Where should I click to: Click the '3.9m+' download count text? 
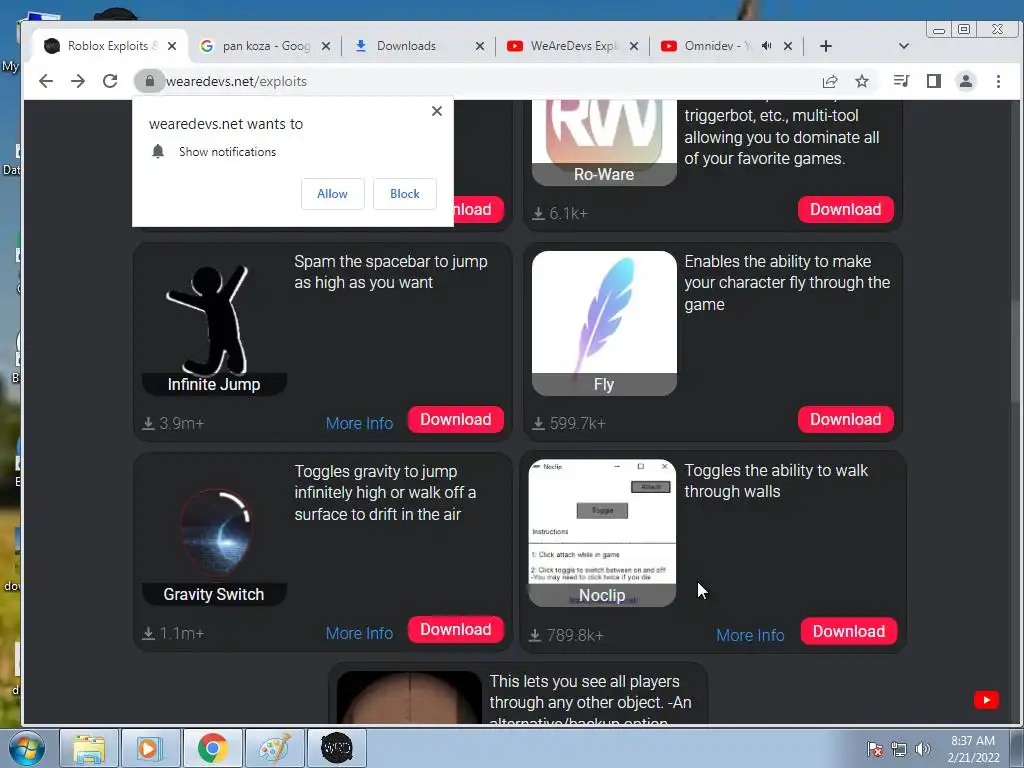pyautogui.click(x=182, y=424)
